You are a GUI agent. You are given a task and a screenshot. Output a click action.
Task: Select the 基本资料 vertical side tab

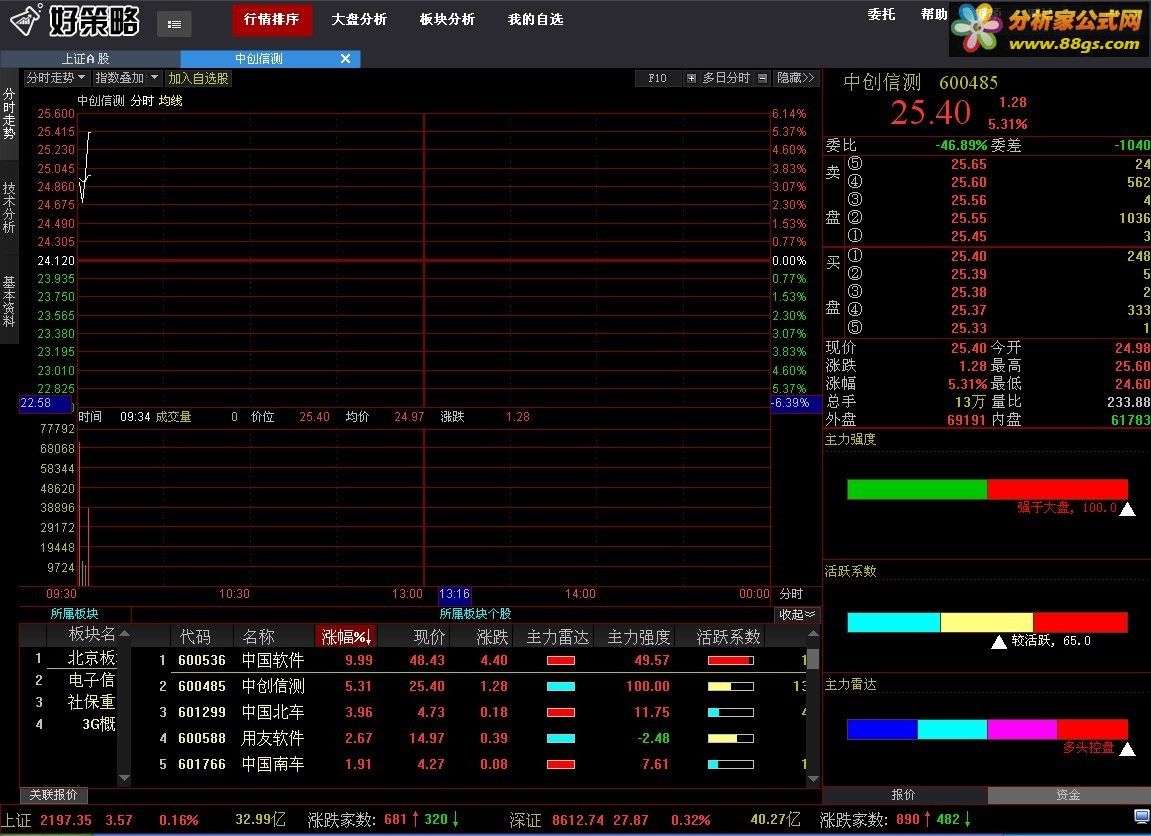click(9, 301)
